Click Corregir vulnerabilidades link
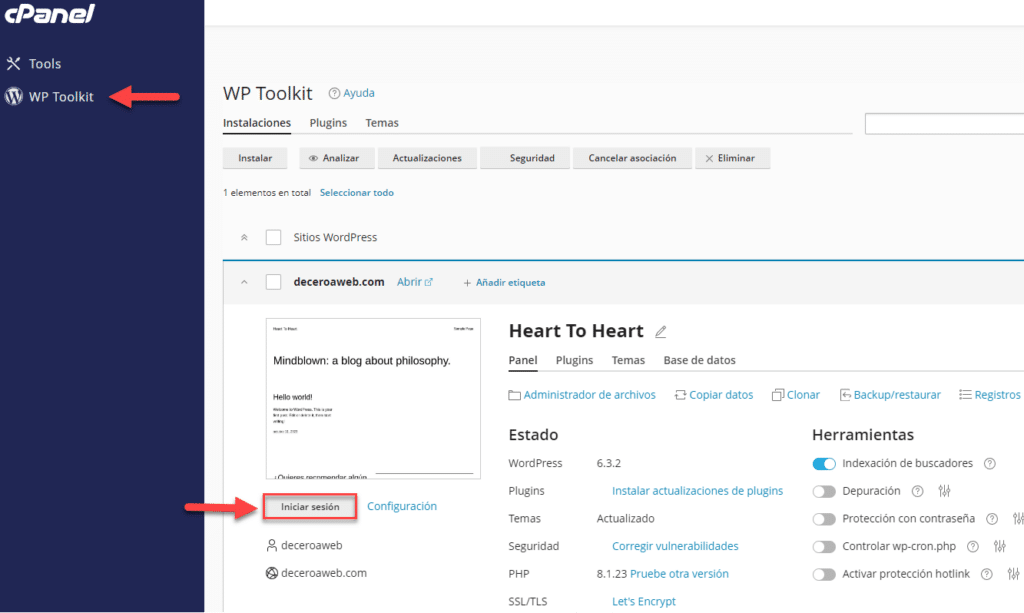The width and height of the screenshot is (1024, 613). (675, 546)
